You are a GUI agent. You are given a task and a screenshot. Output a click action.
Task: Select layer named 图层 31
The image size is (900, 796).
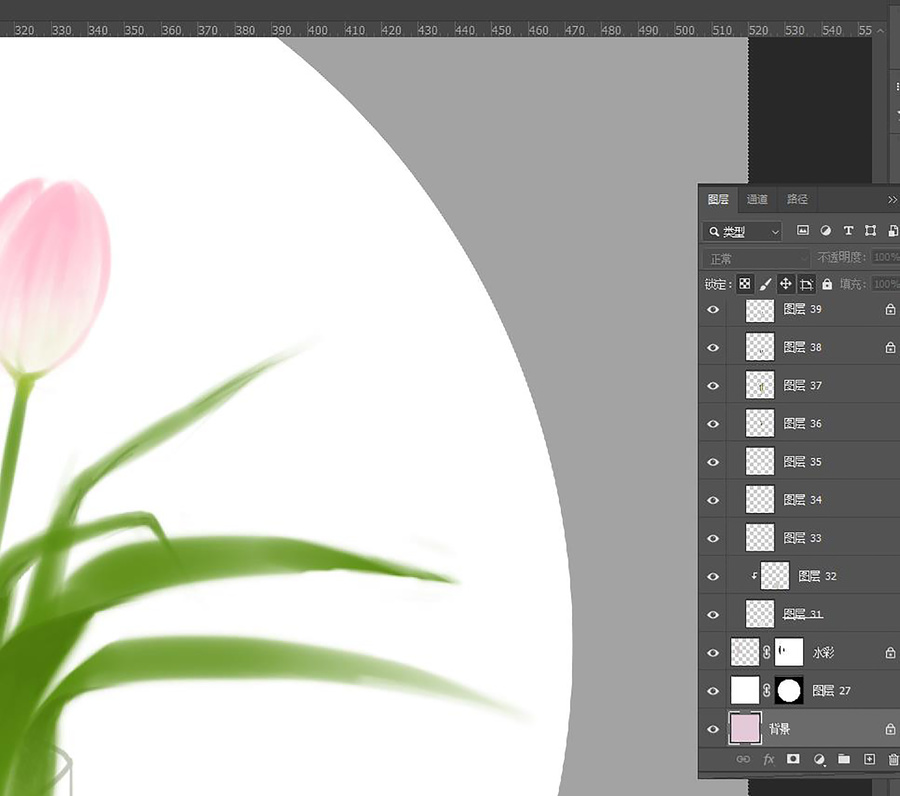click(802, 615)
